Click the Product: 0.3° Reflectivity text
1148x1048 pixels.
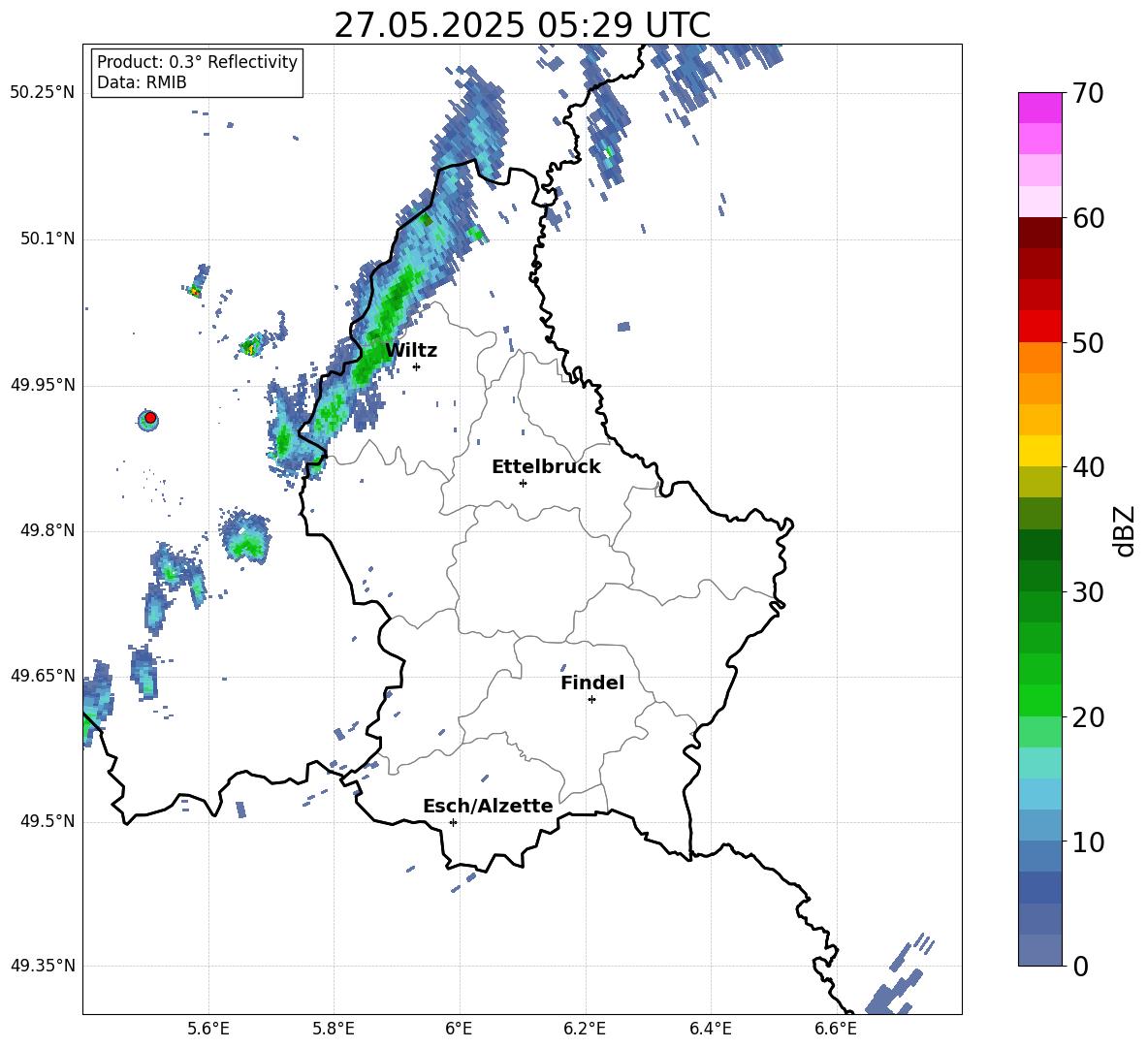coord(197,62)
